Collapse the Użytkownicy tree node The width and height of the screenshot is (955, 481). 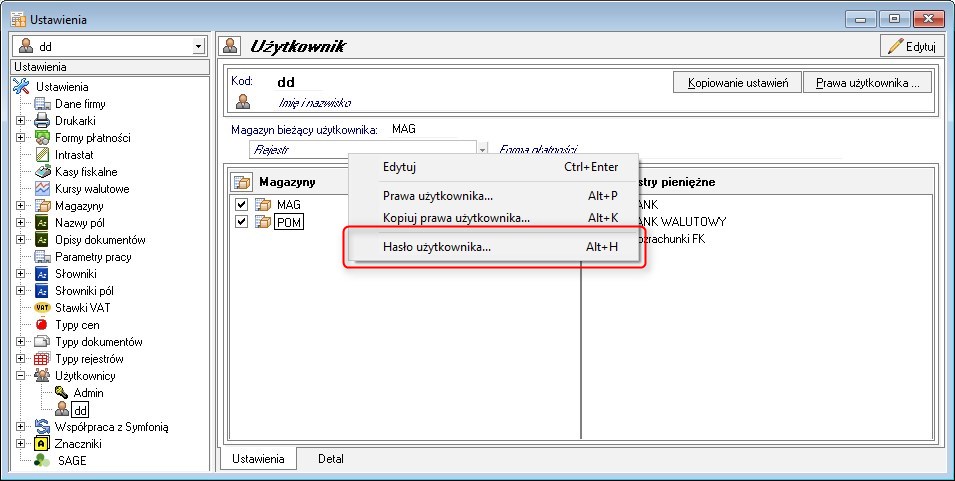pyautogui.click(x=21, y=376)
